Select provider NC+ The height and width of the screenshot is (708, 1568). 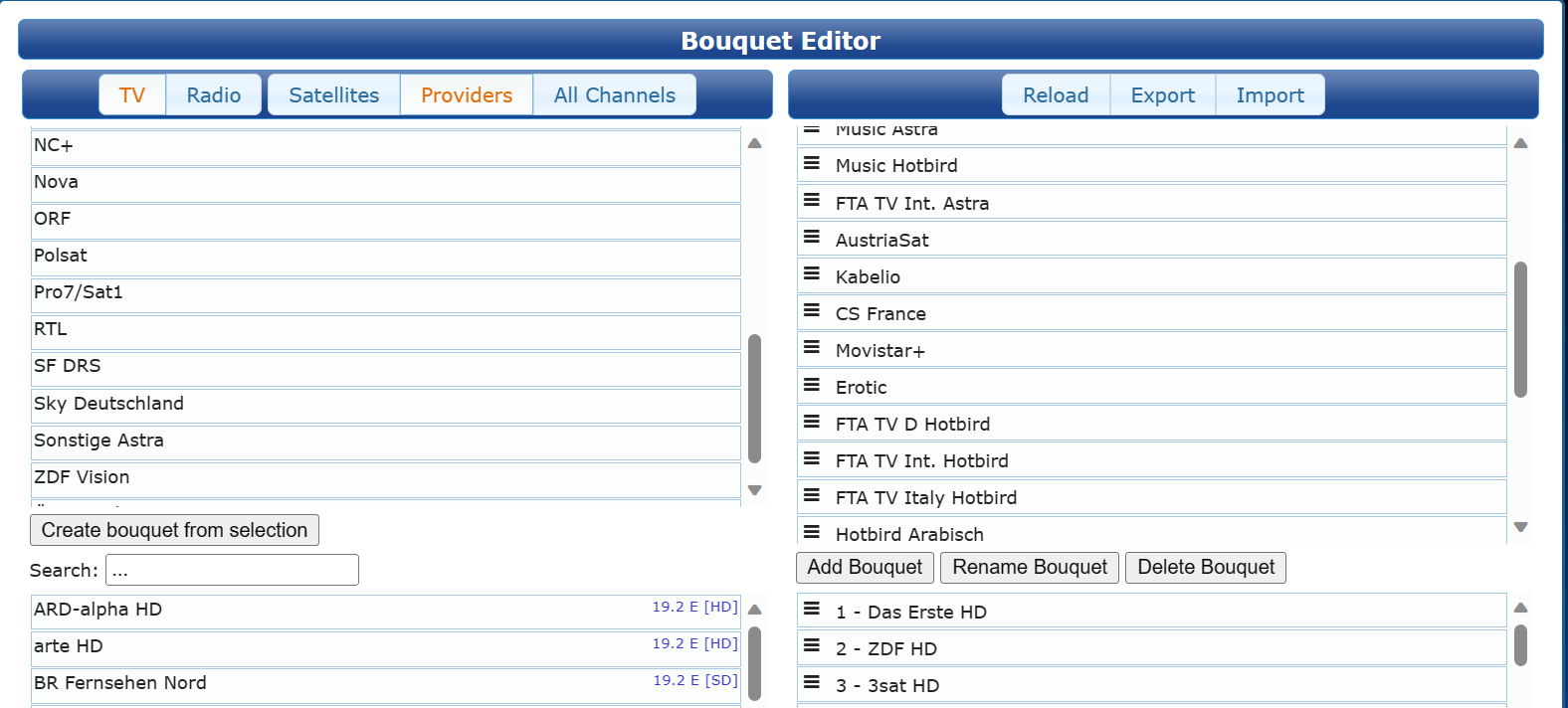coord(386,147)
